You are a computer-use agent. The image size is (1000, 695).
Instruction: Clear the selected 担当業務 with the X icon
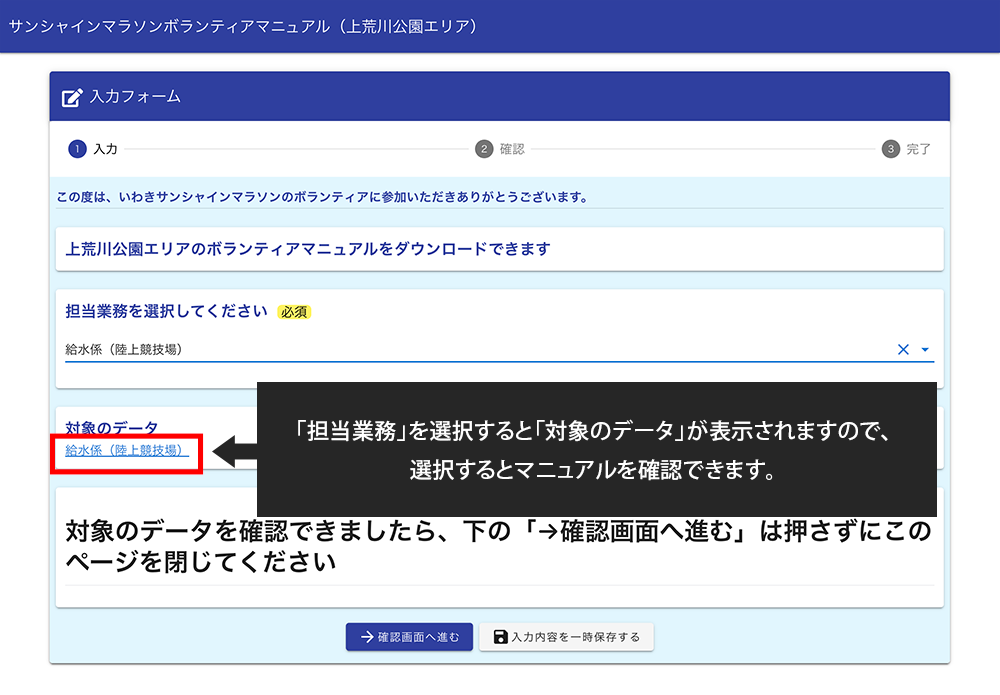[903, 349]
